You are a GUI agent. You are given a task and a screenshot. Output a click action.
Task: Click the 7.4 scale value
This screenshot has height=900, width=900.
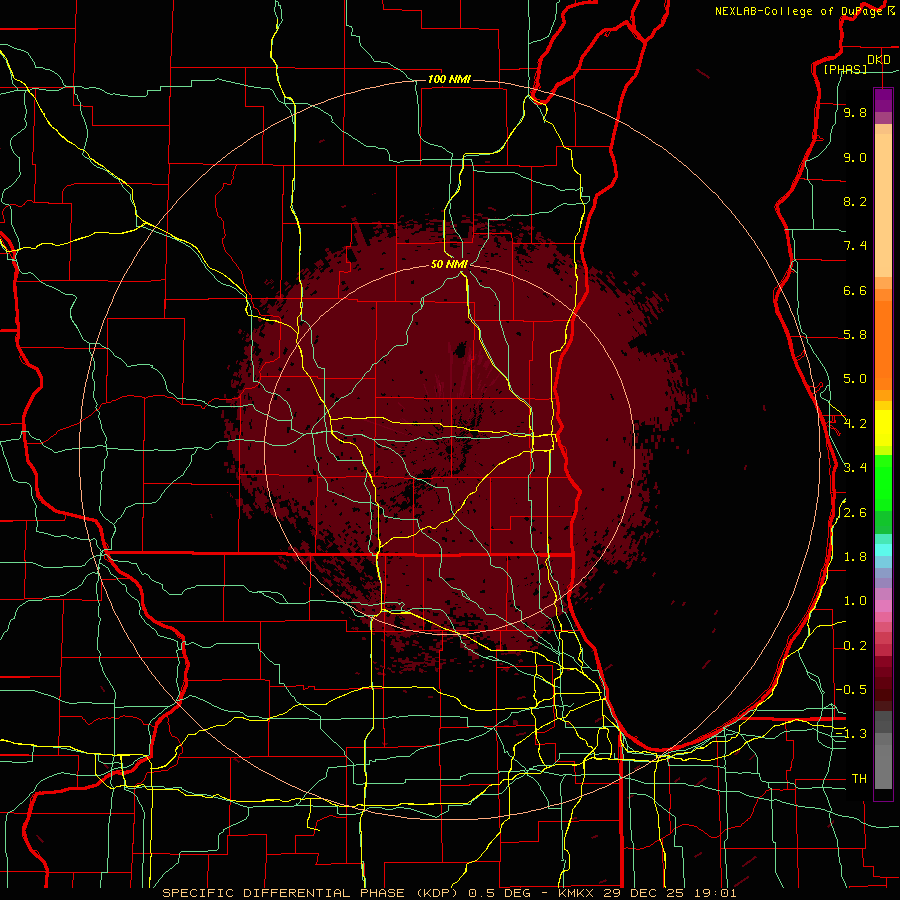click(x=855, y=246)
